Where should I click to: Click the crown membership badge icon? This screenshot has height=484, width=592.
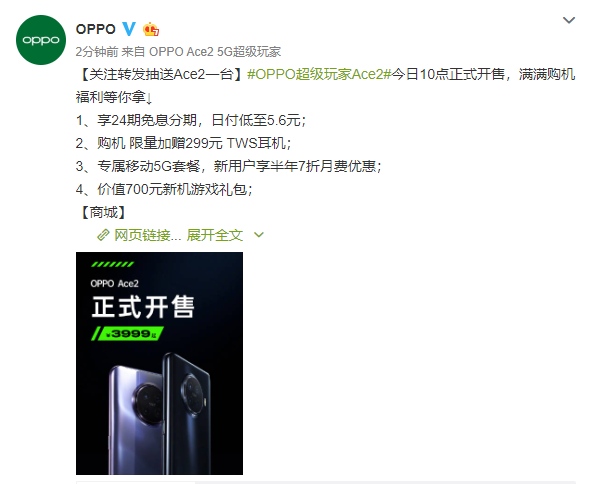[151, 29]
